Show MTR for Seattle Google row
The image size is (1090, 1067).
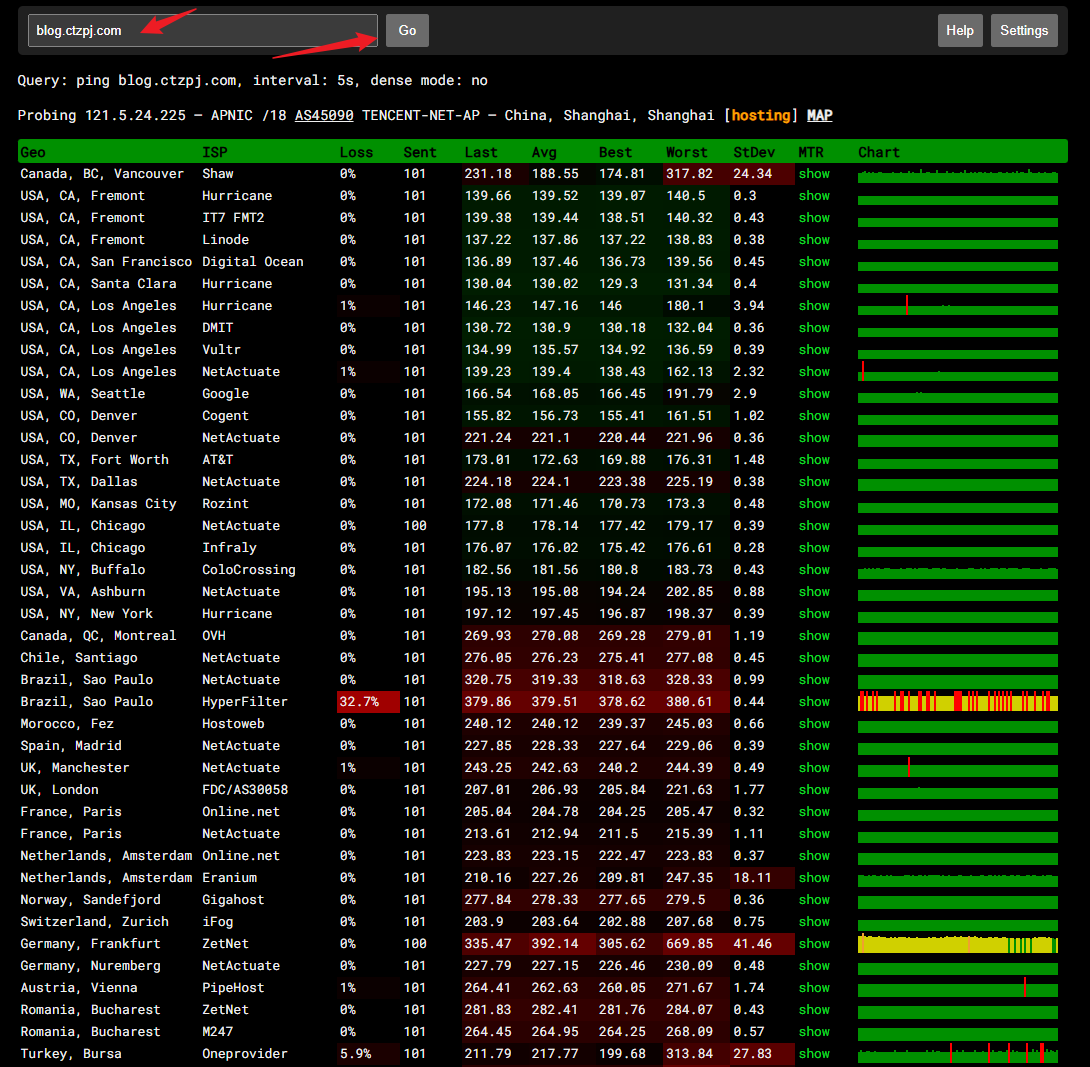(814, 394)
